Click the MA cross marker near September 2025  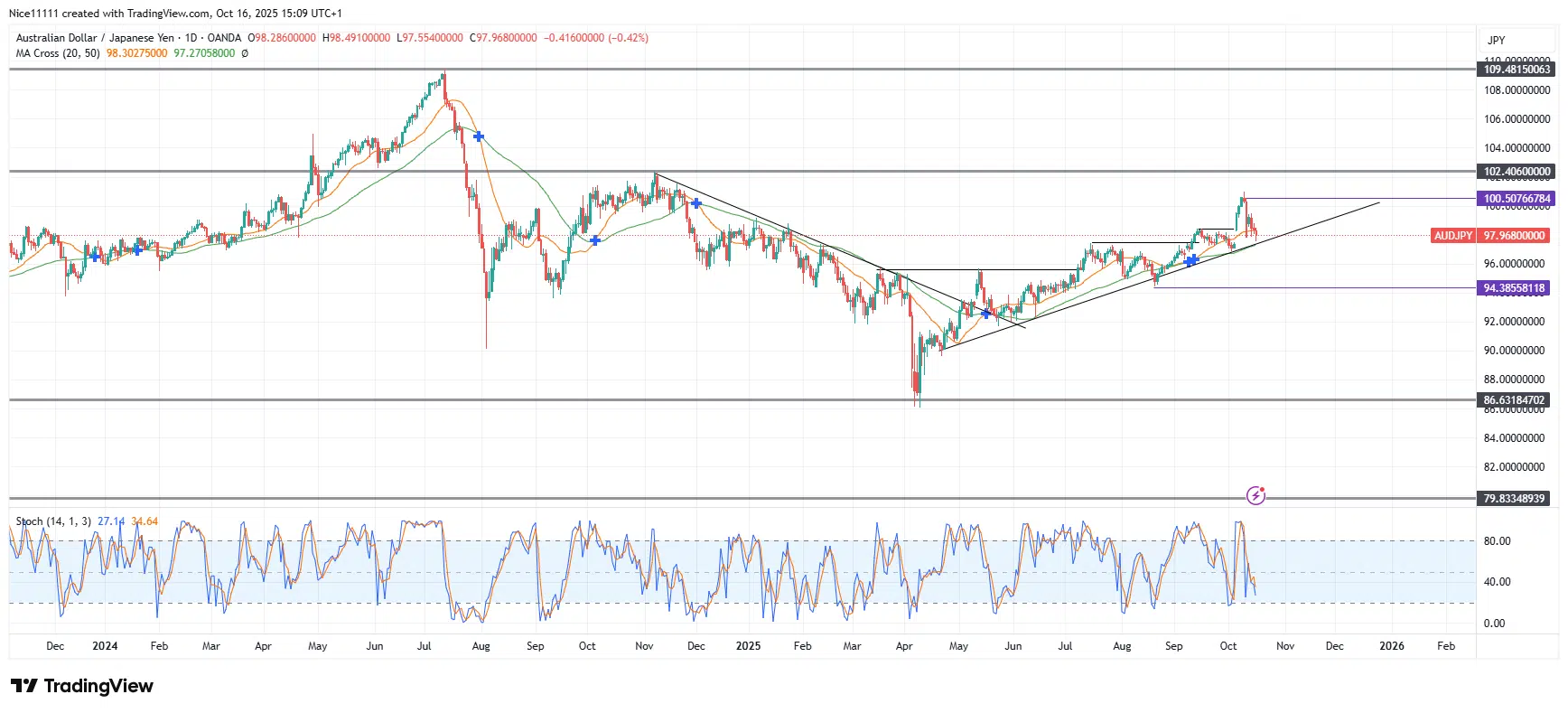(x=1191, y=260)
